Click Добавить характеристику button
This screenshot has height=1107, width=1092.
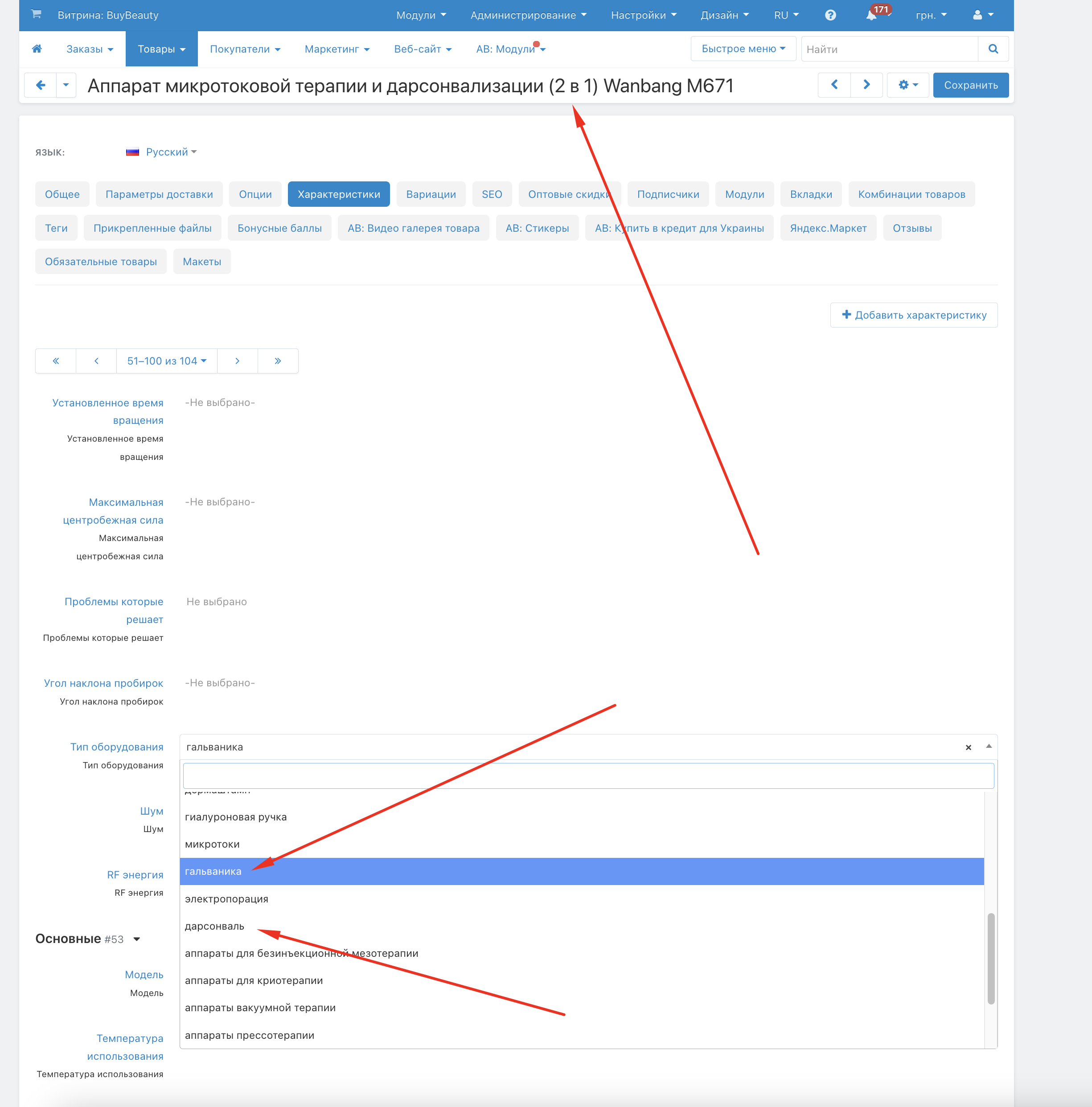tap(914, 315)
